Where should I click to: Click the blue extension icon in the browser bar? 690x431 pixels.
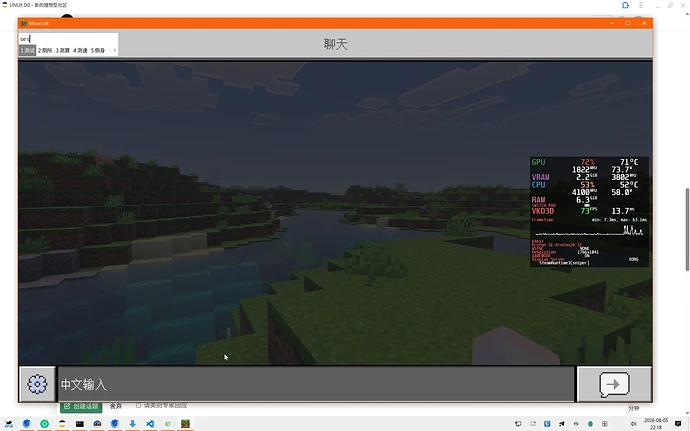pos(625,5)
